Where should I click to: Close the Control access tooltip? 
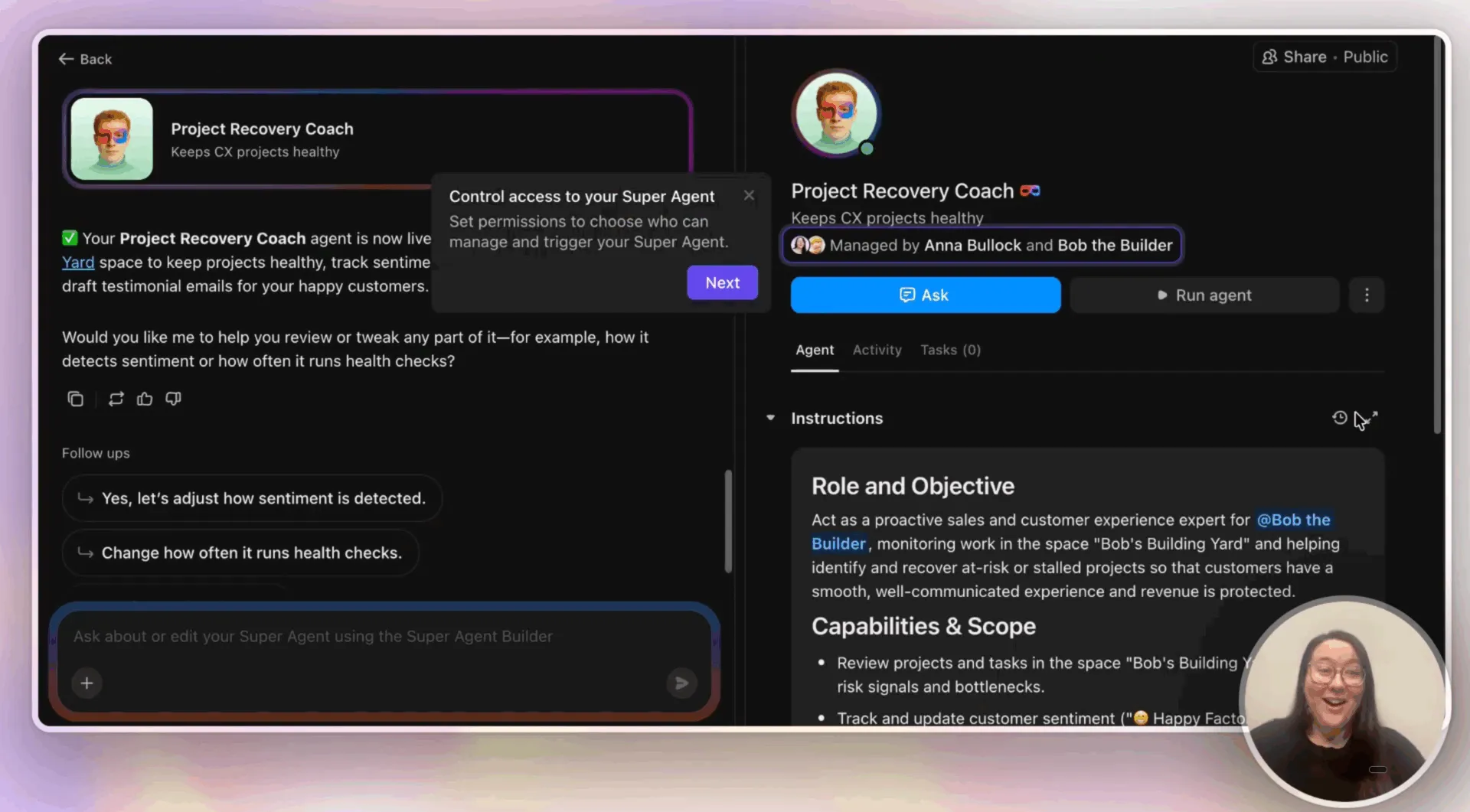pos(749,196)
